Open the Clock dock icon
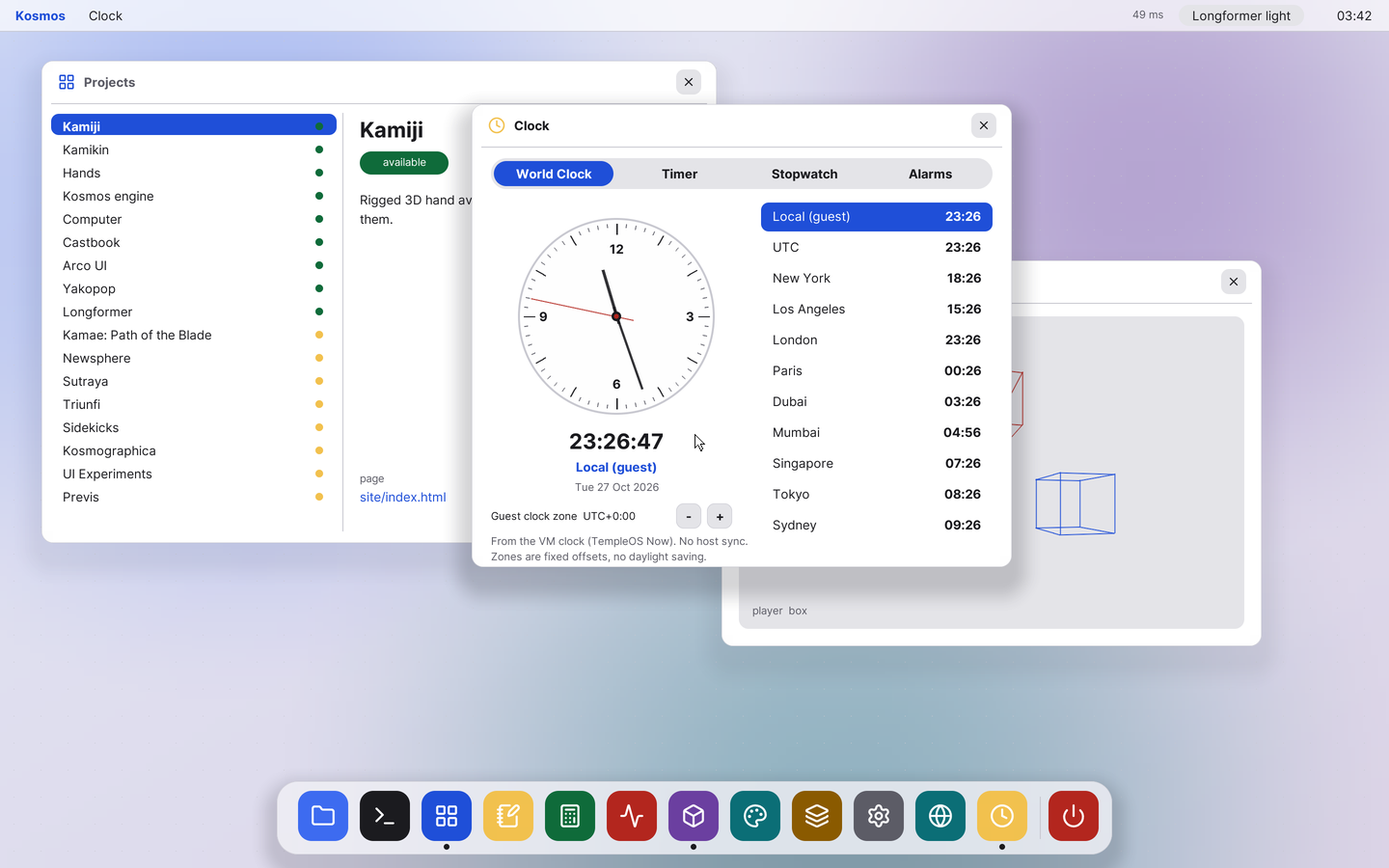This screenshot has height=868, width=1389. coord(1002,816)
